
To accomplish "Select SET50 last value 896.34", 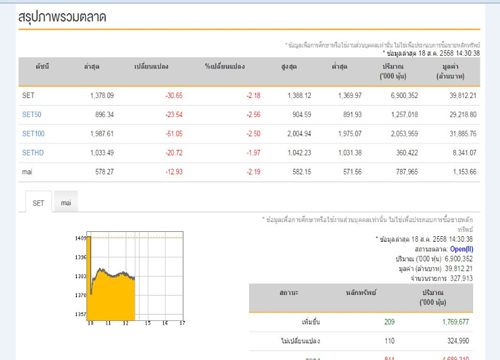I will click(104, 115).
